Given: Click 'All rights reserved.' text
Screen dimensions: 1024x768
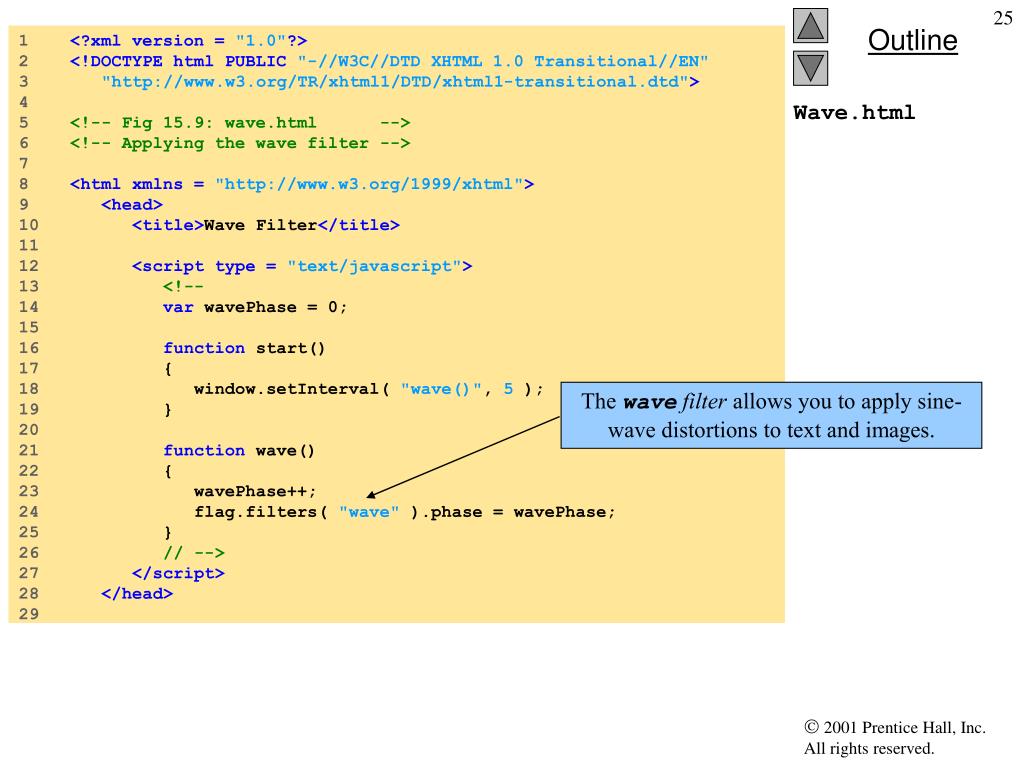Looking at the screenshot, I should point(869,748).
